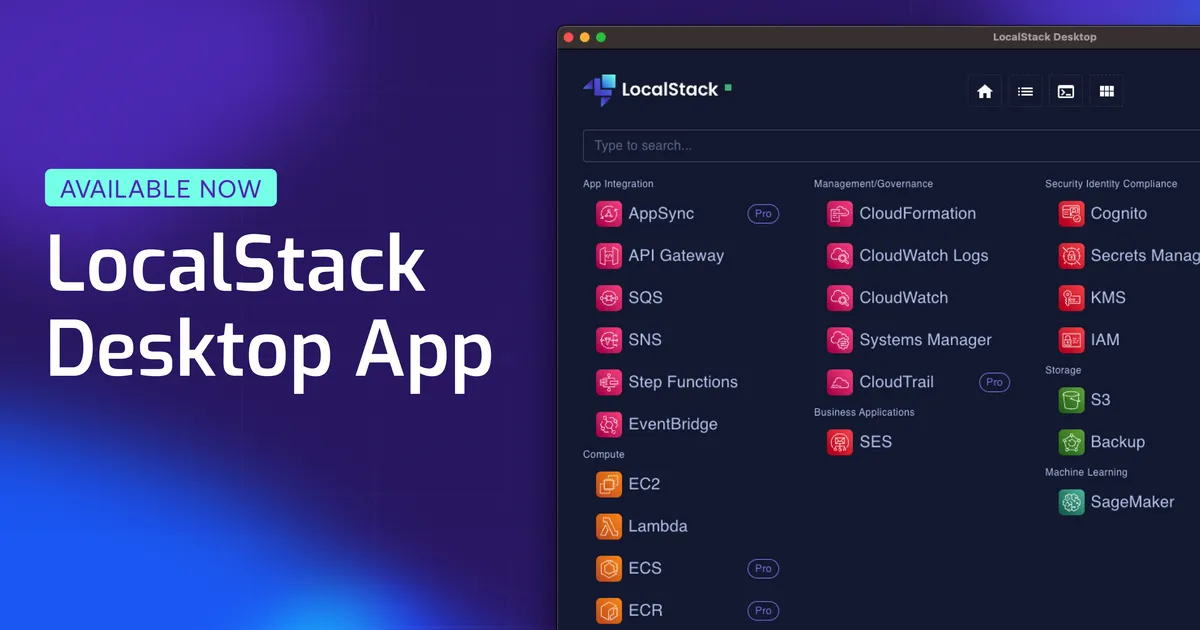Image resolution: width=1200 pixels, height=630 pixels.
Task: Open the Cognito label
Action: (x=1119, y=214)
